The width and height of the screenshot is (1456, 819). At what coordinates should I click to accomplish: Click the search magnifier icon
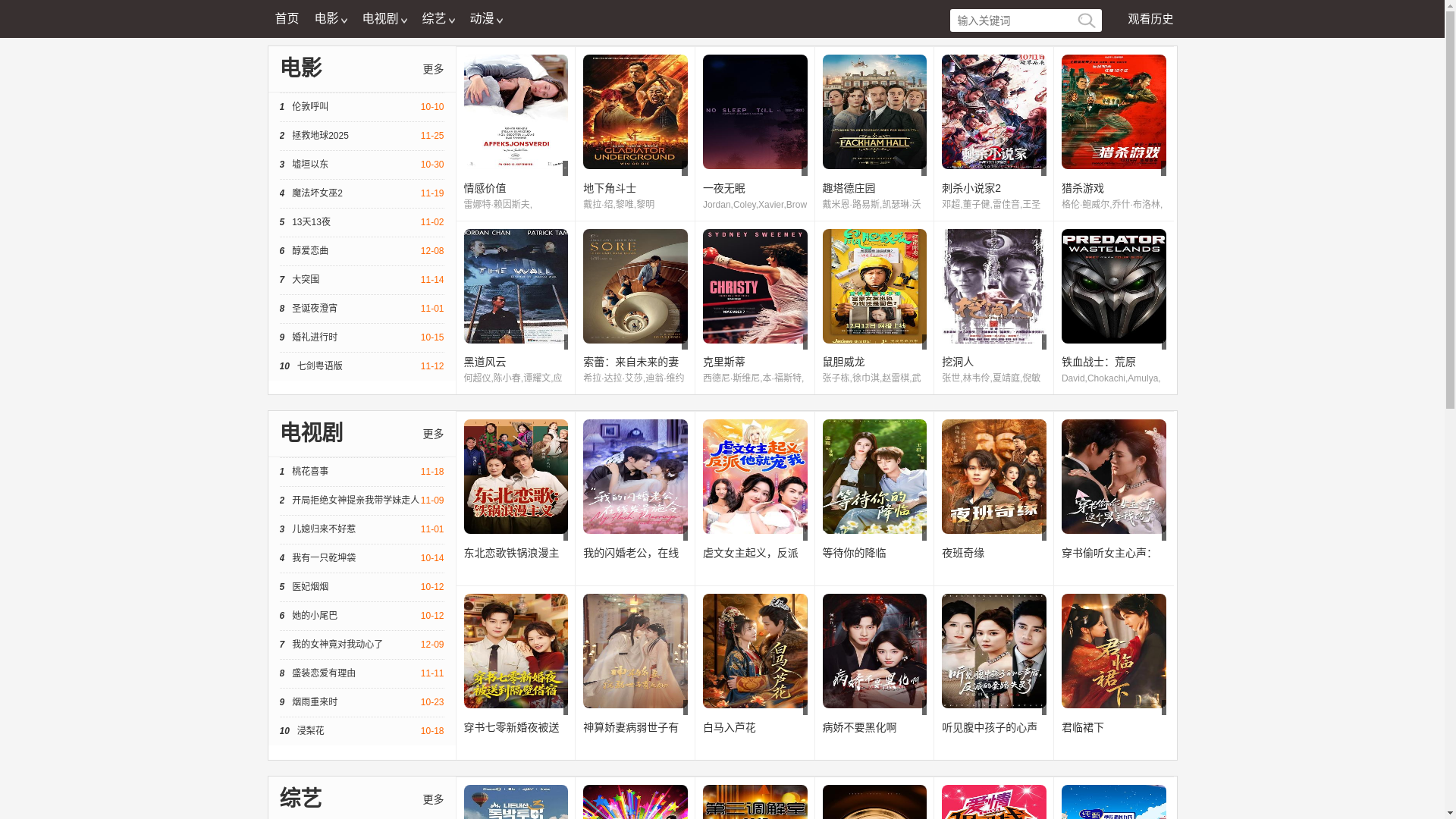pyautogui.click(x=1086, y=20)
